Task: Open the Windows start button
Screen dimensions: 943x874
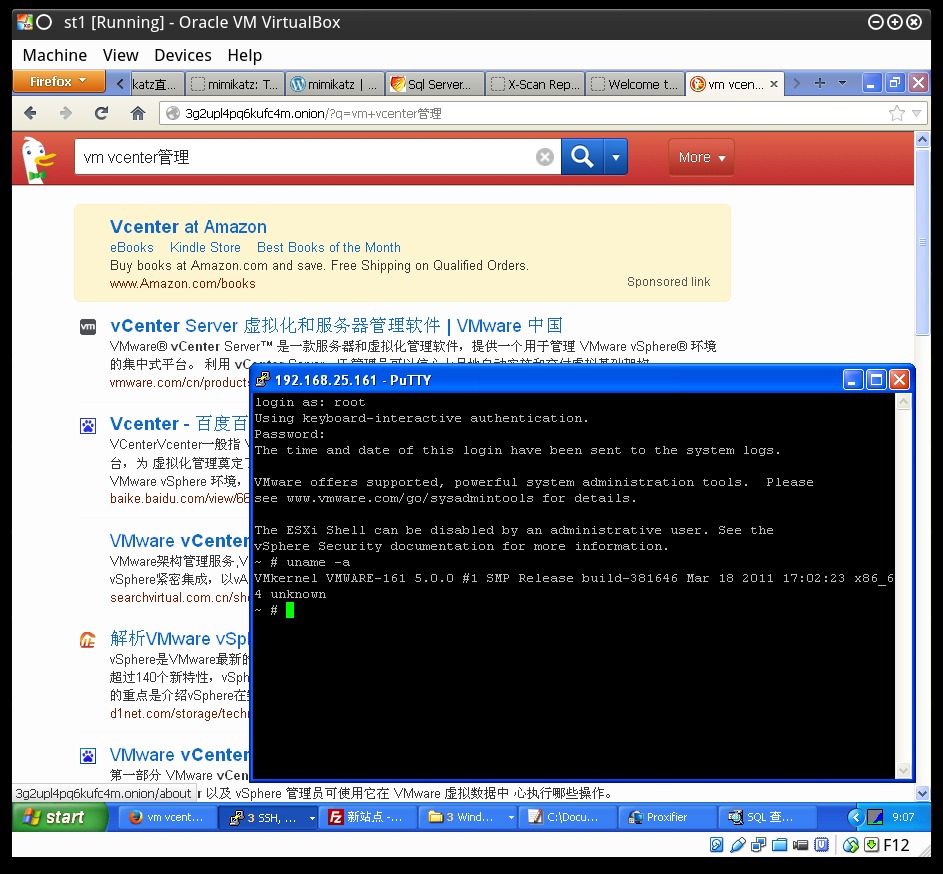Action: [59, 817]
